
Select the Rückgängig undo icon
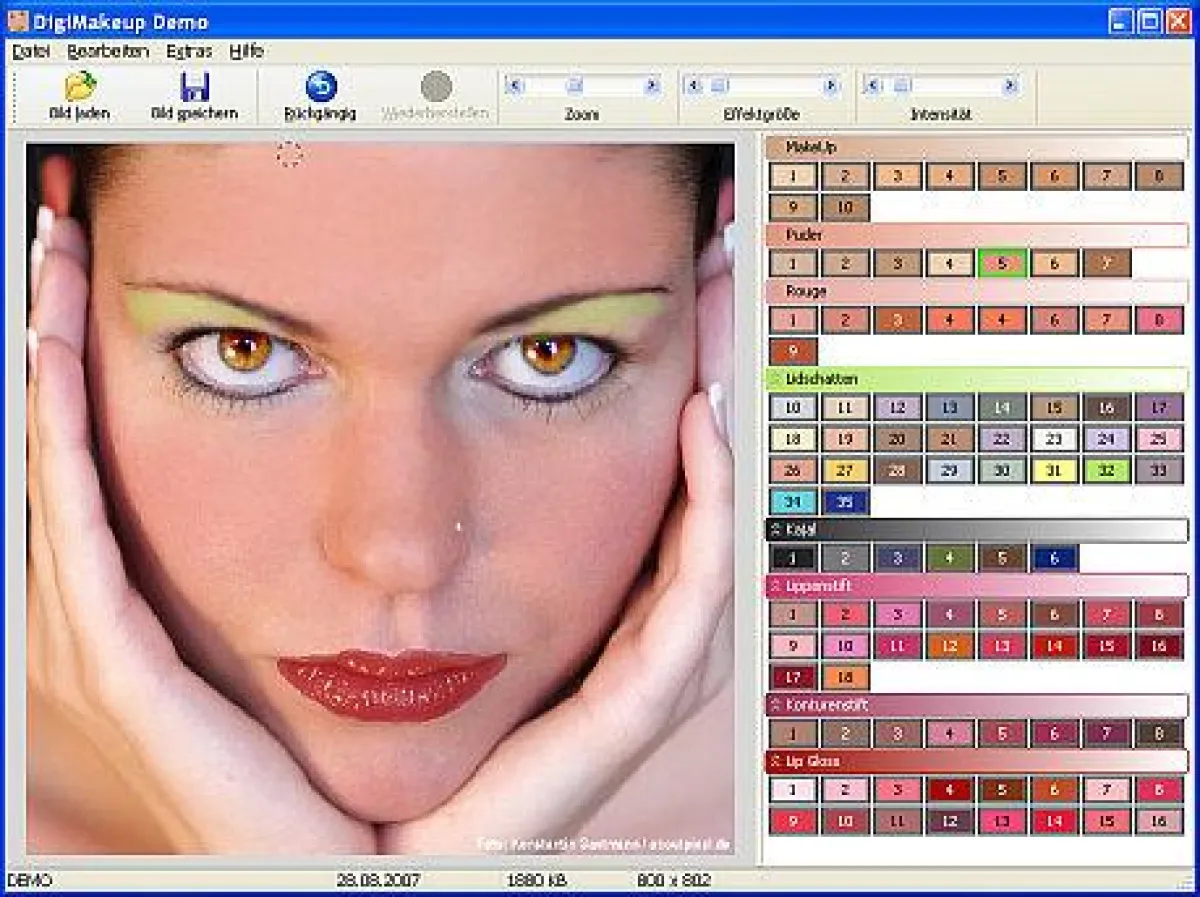320,88
